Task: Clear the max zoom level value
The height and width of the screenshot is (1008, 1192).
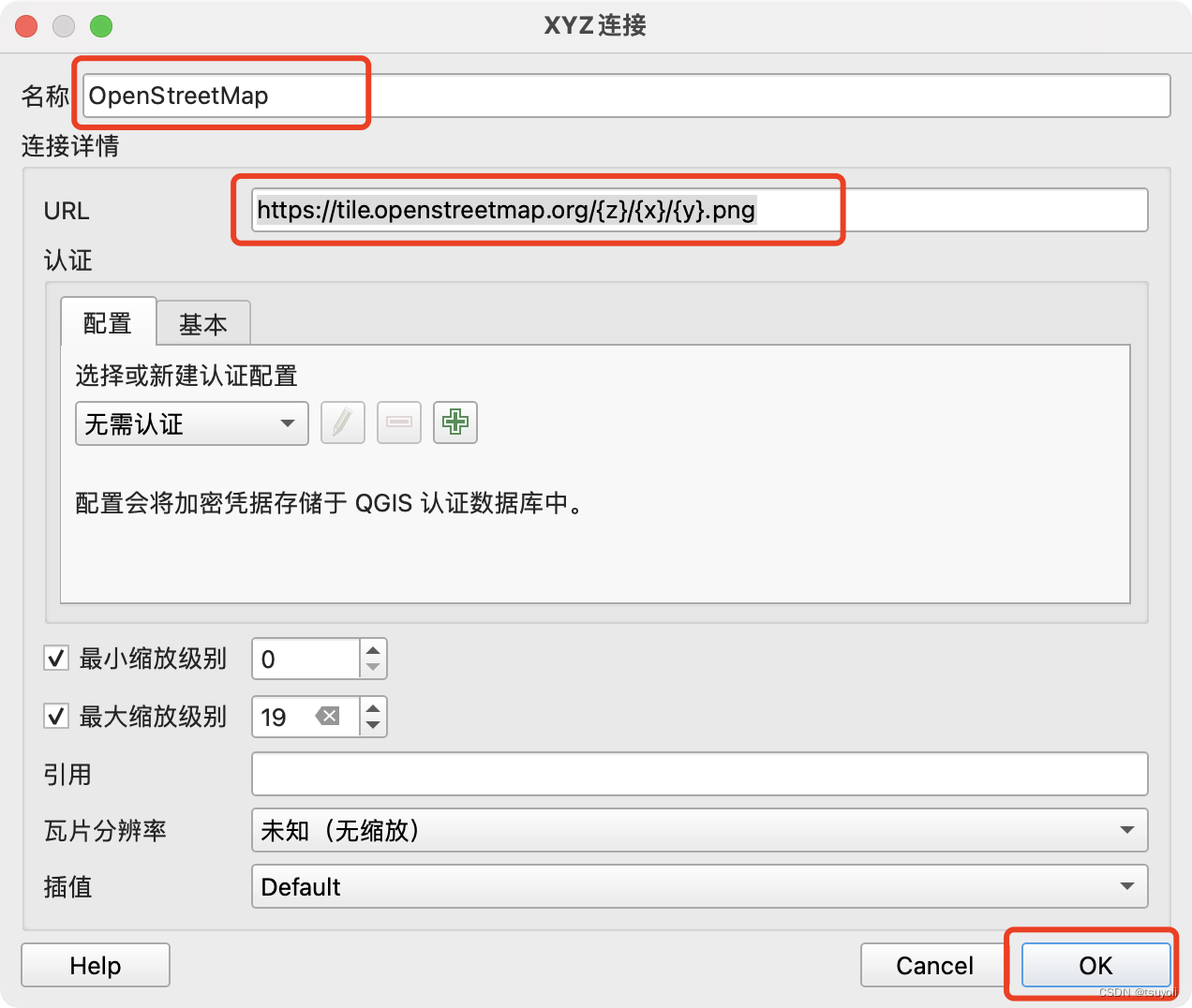Action: [x=328, y=717]
